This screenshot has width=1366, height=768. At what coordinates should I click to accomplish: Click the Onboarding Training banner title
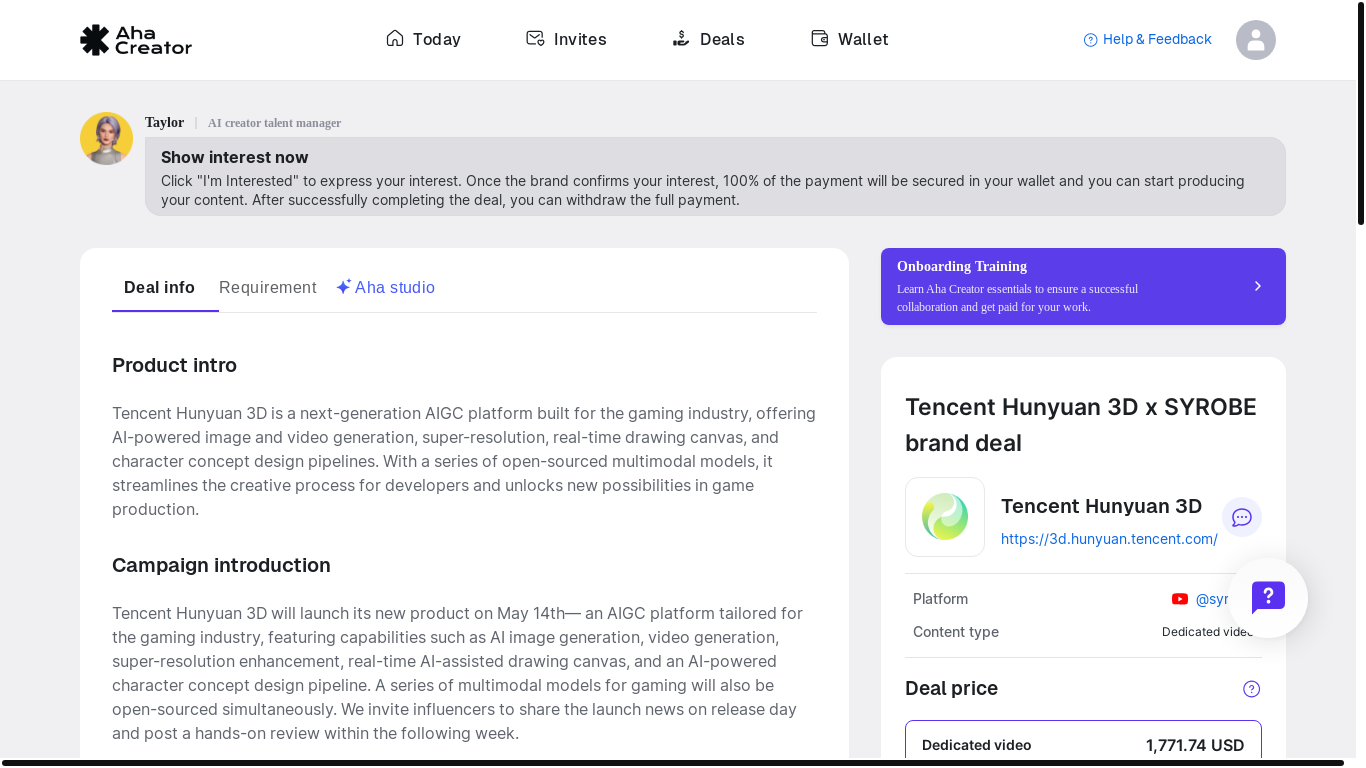click(x=962, y=266)
